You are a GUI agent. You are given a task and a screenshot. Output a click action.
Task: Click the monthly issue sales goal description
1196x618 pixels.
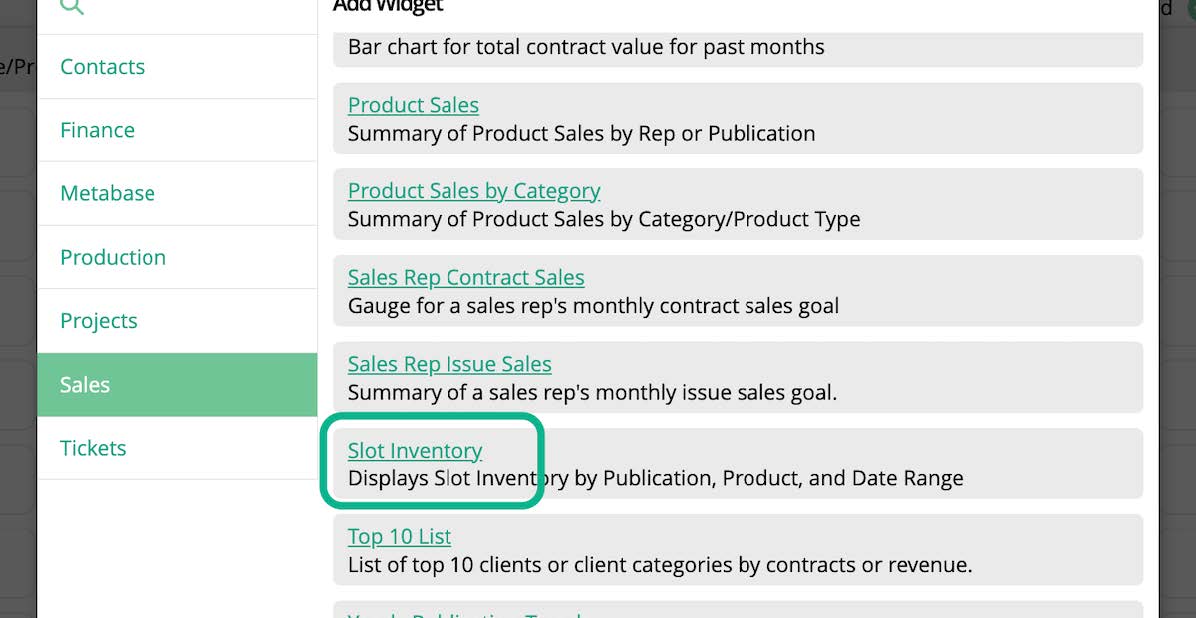point(592,392)
